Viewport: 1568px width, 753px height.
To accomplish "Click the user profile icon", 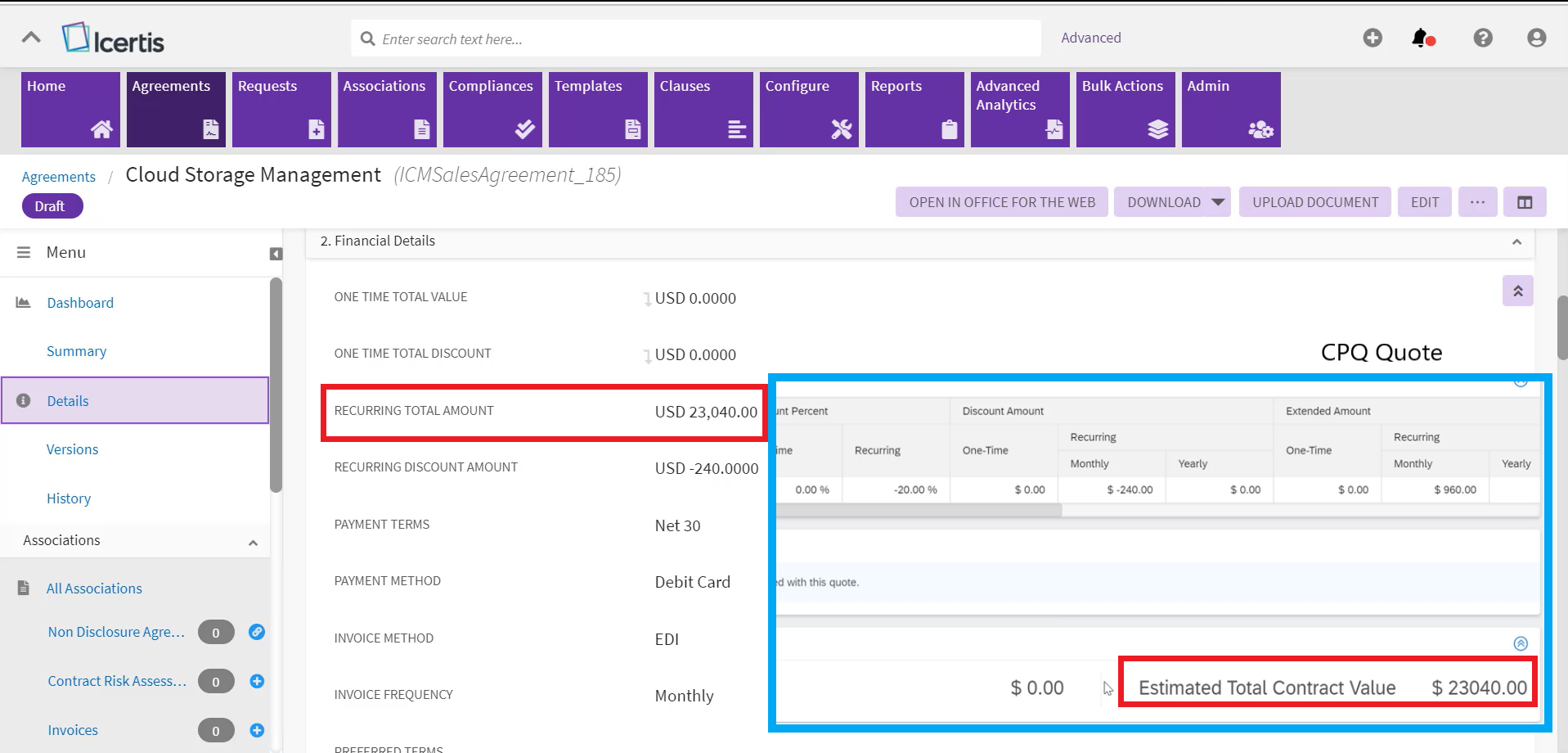I will [1536, 38].
